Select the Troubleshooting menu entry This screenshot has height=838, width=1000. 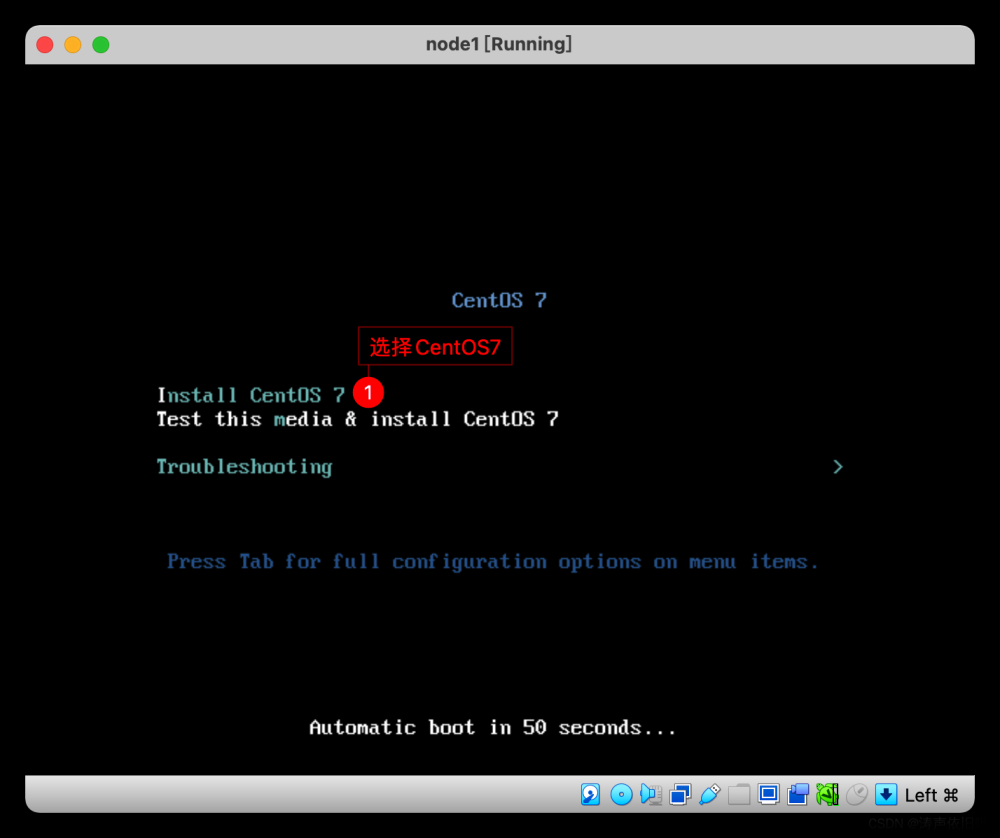[x=244, y=467]
